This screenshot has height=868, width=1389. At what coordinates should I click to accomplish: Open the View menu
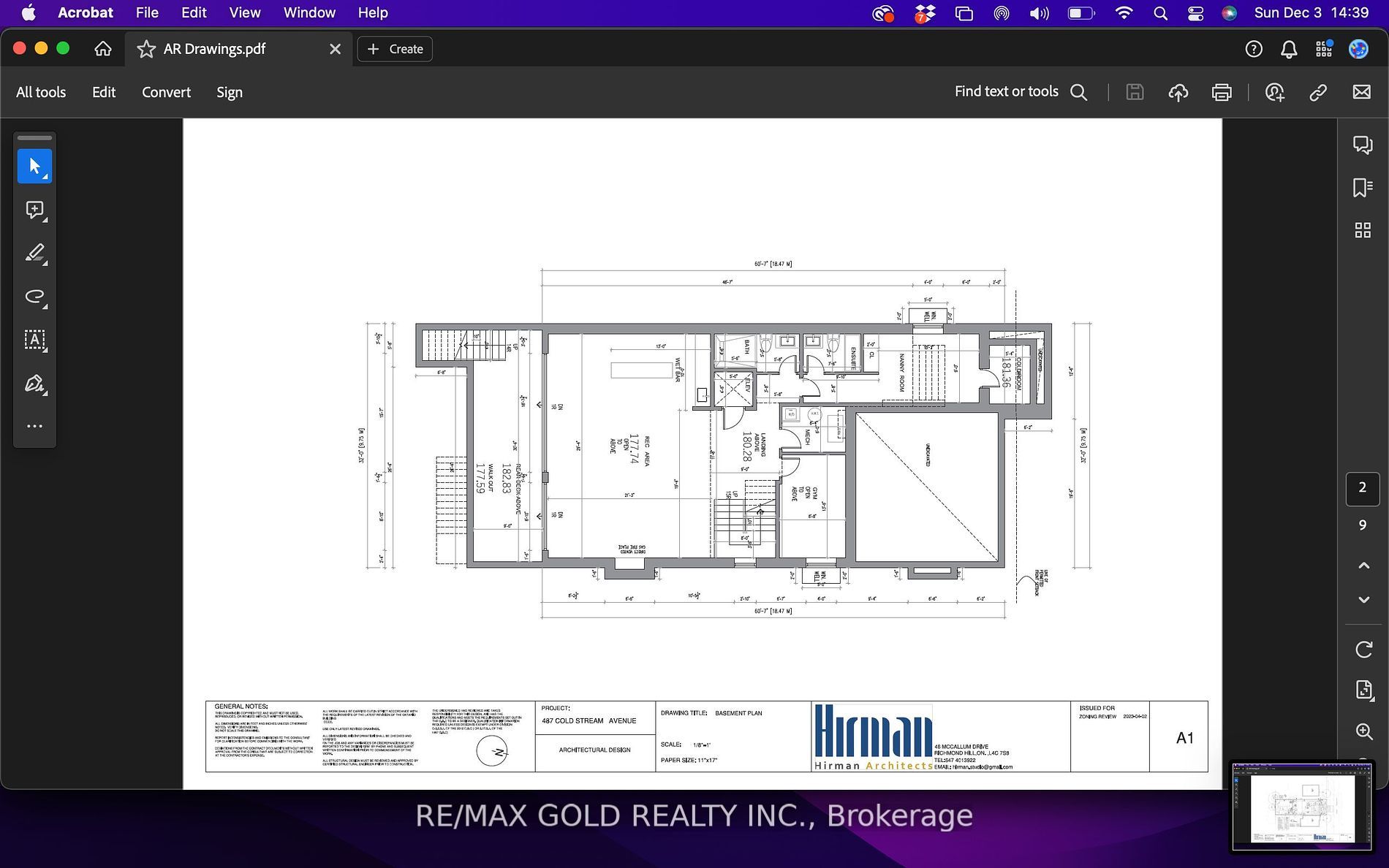244,12
